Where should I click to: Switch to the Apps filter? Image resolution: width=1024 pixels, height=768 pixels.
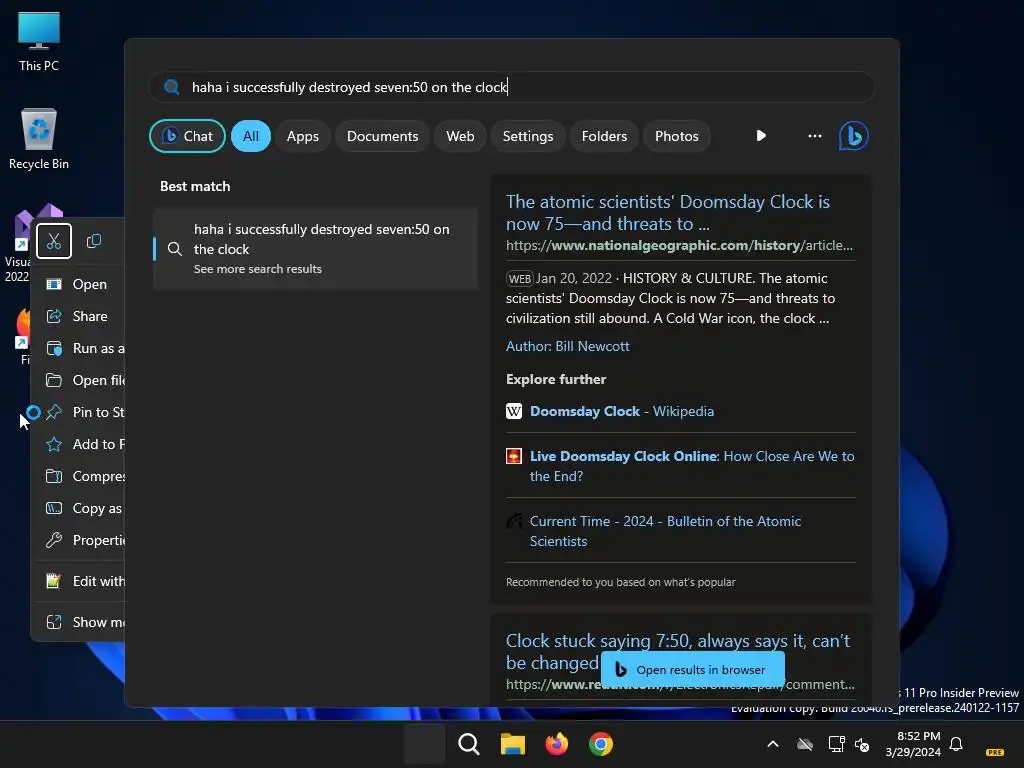[302, 136]
